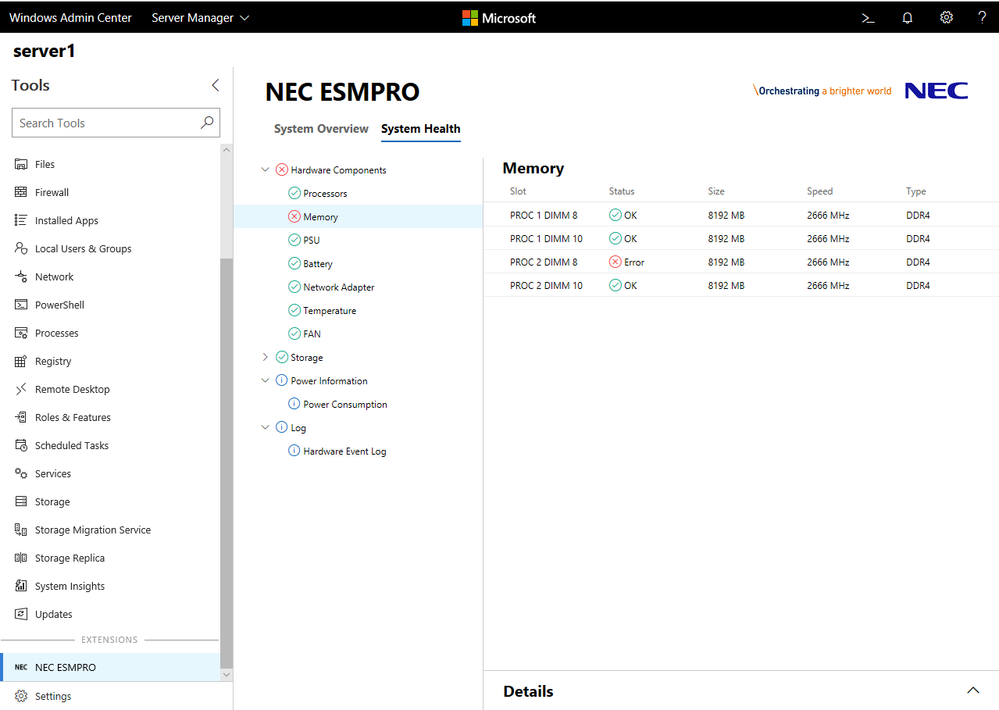Collapse the Power Information tree node
The image size is (999, 710).
(x=265, y=380)
